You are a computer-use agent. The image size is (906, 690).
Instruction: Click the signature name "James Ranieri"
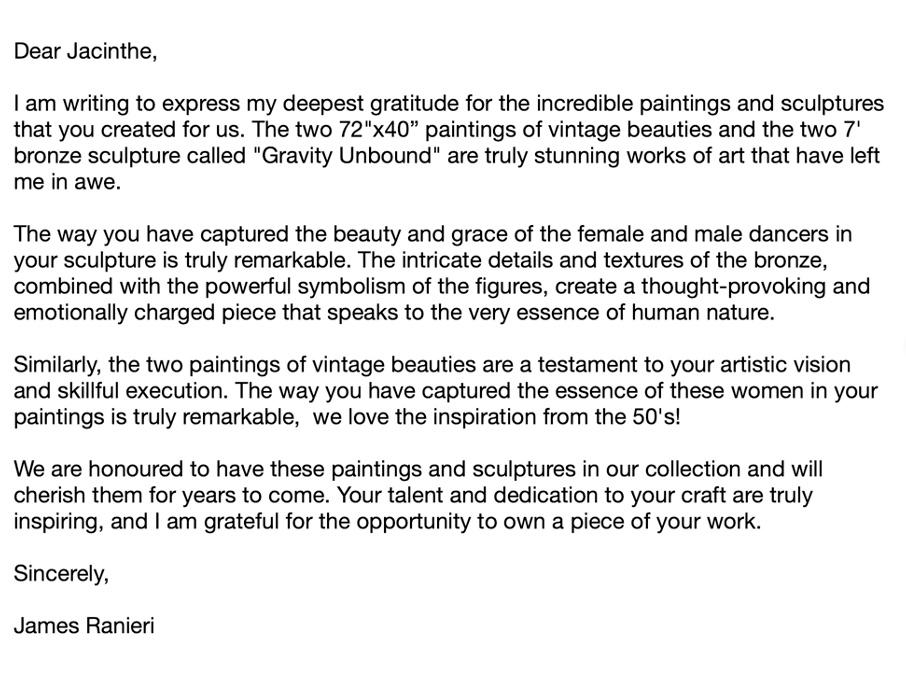[84, 627]
